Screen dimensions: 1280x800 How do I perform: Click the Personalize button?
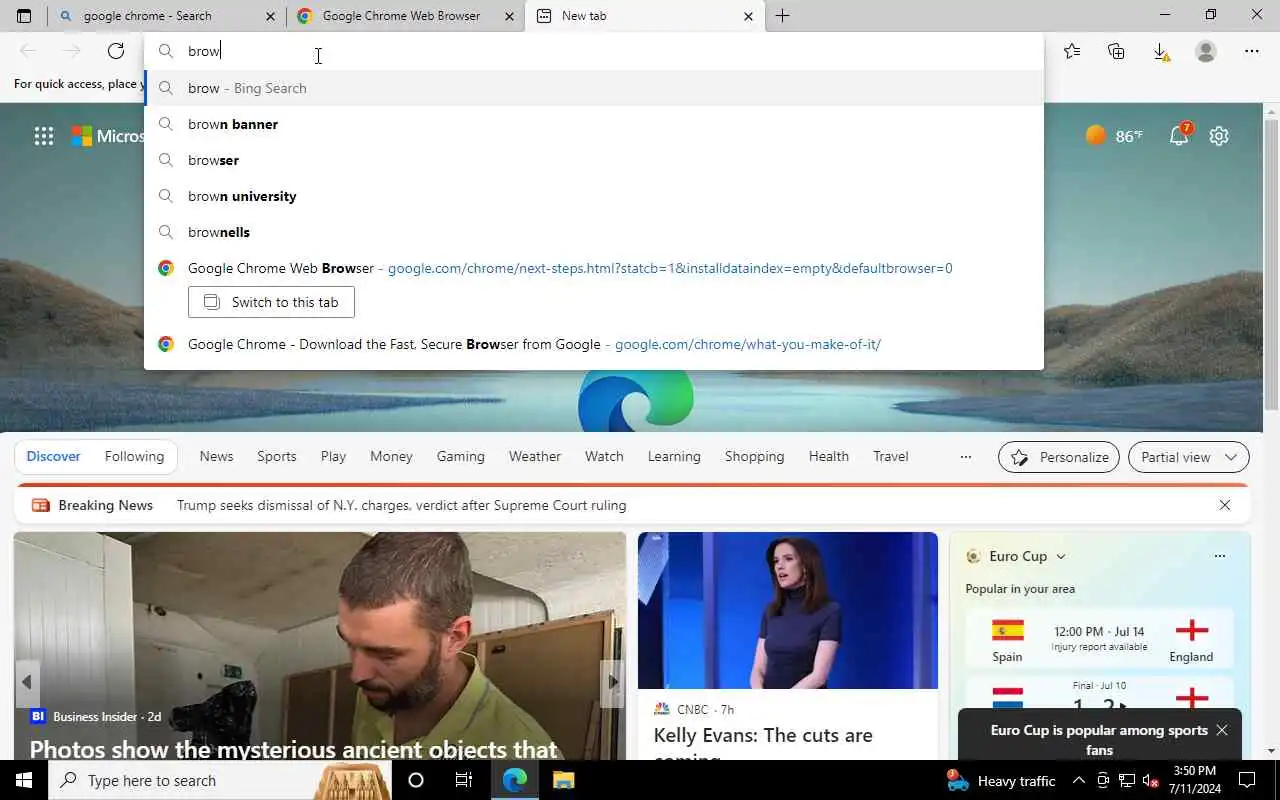[1059, 457]
